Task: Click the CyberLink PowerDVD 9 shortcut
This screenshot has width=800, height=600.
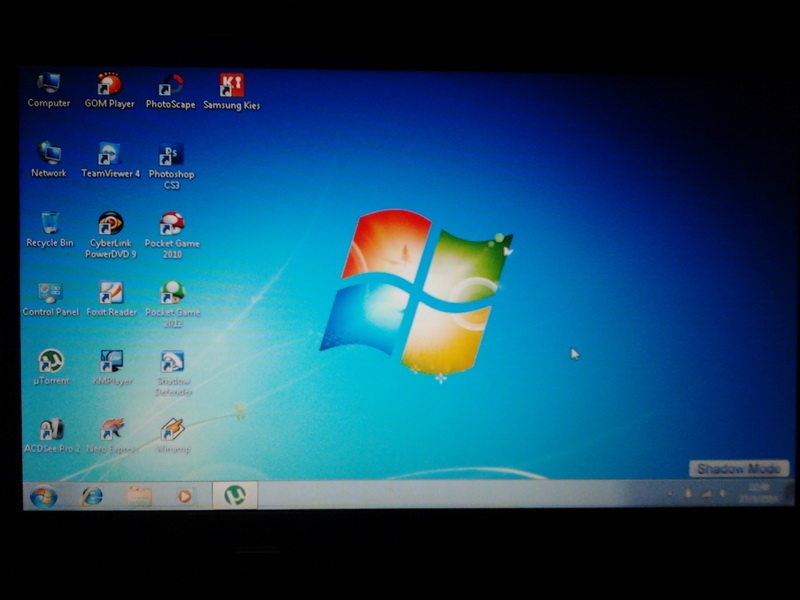Action: click(111, 235)
